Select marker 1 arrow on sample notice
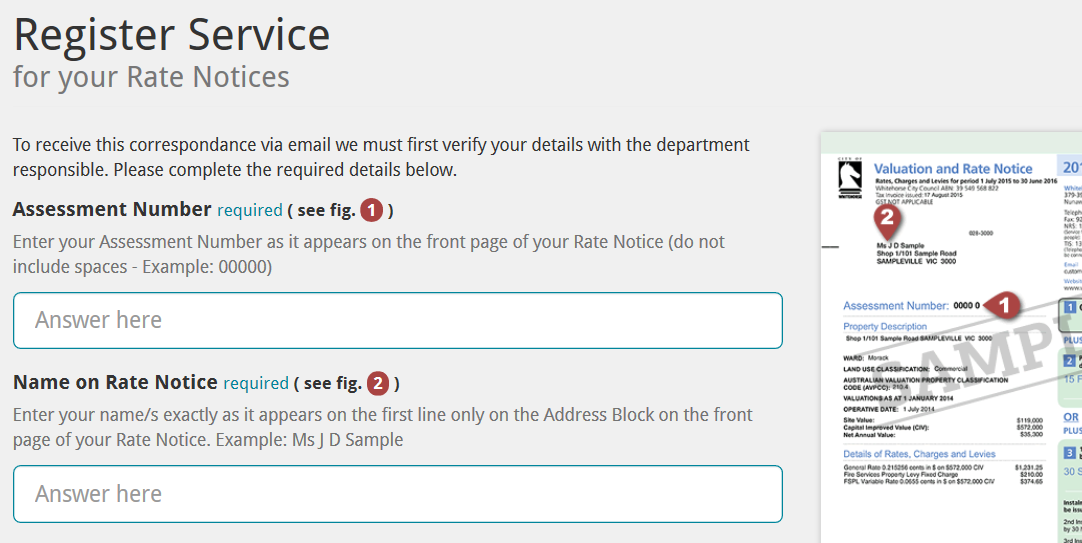The width and height of the screenshot is (1082, 543). [x=1003, y=305]
